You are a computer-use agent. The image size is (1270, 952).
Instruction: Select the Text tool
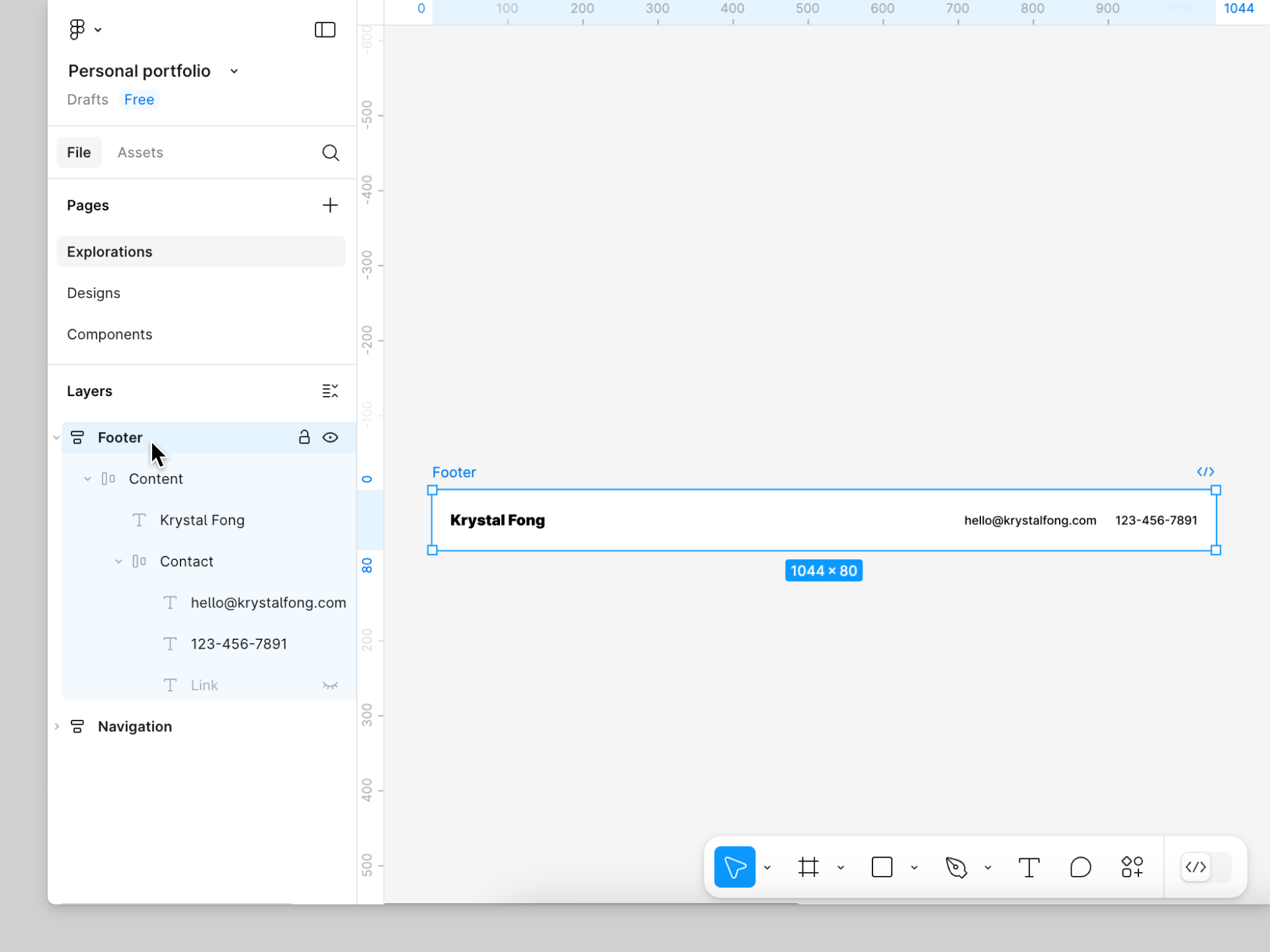[x=1029, y=867]
